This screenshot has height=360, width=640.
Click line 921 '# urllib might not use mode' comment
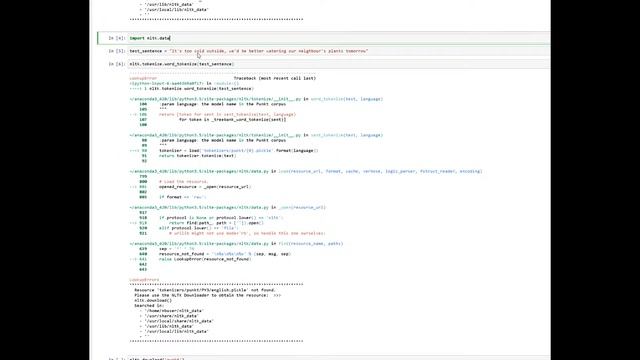(247, 233)
